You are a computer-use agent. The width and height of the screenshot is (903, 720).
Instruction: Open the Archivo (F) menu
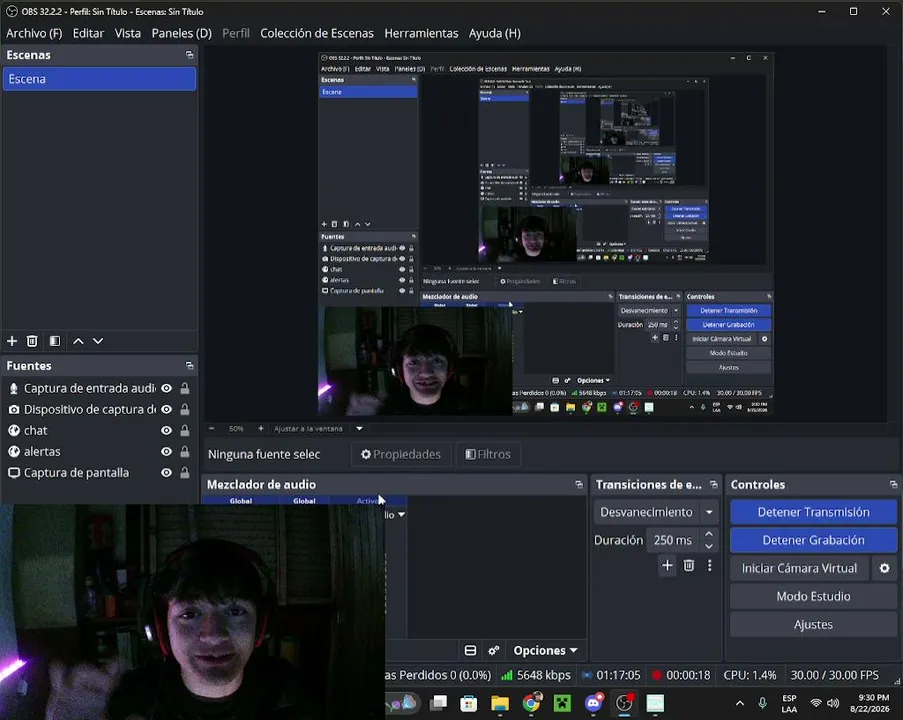pos(34,33)
